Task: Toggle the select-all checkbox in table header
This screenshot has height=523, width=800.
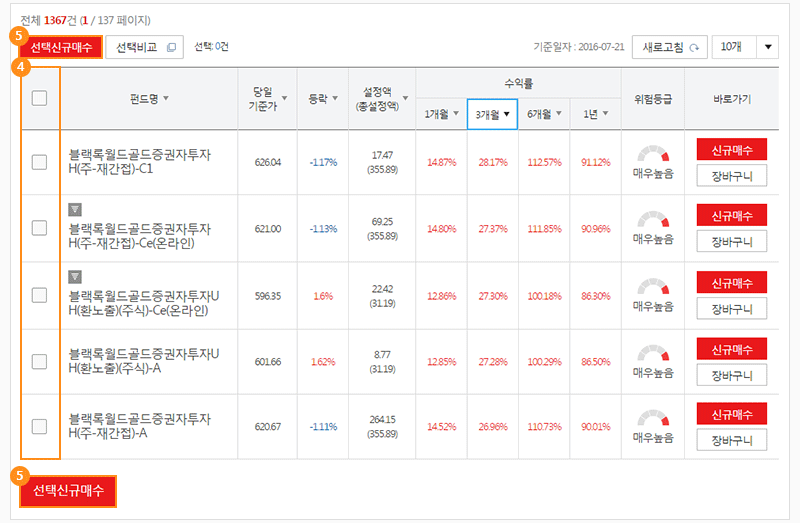Action: click(x=39, y=98)
